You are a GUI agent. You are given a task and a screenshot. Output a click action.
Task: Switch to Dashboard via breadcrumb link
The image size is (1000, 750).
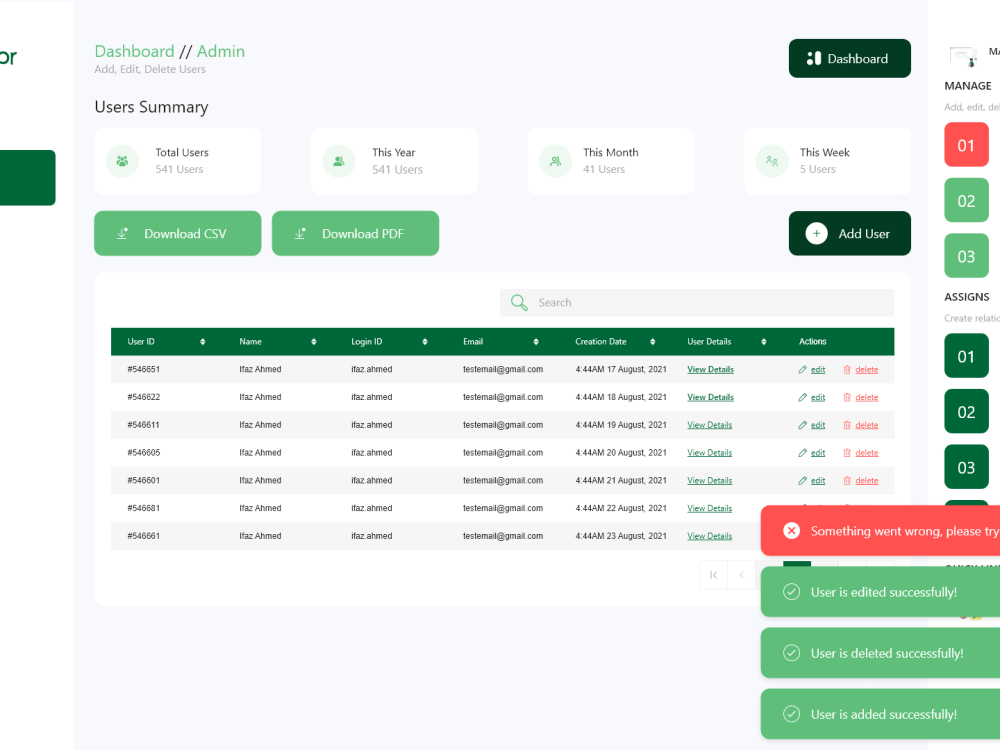tap(135, 51)
